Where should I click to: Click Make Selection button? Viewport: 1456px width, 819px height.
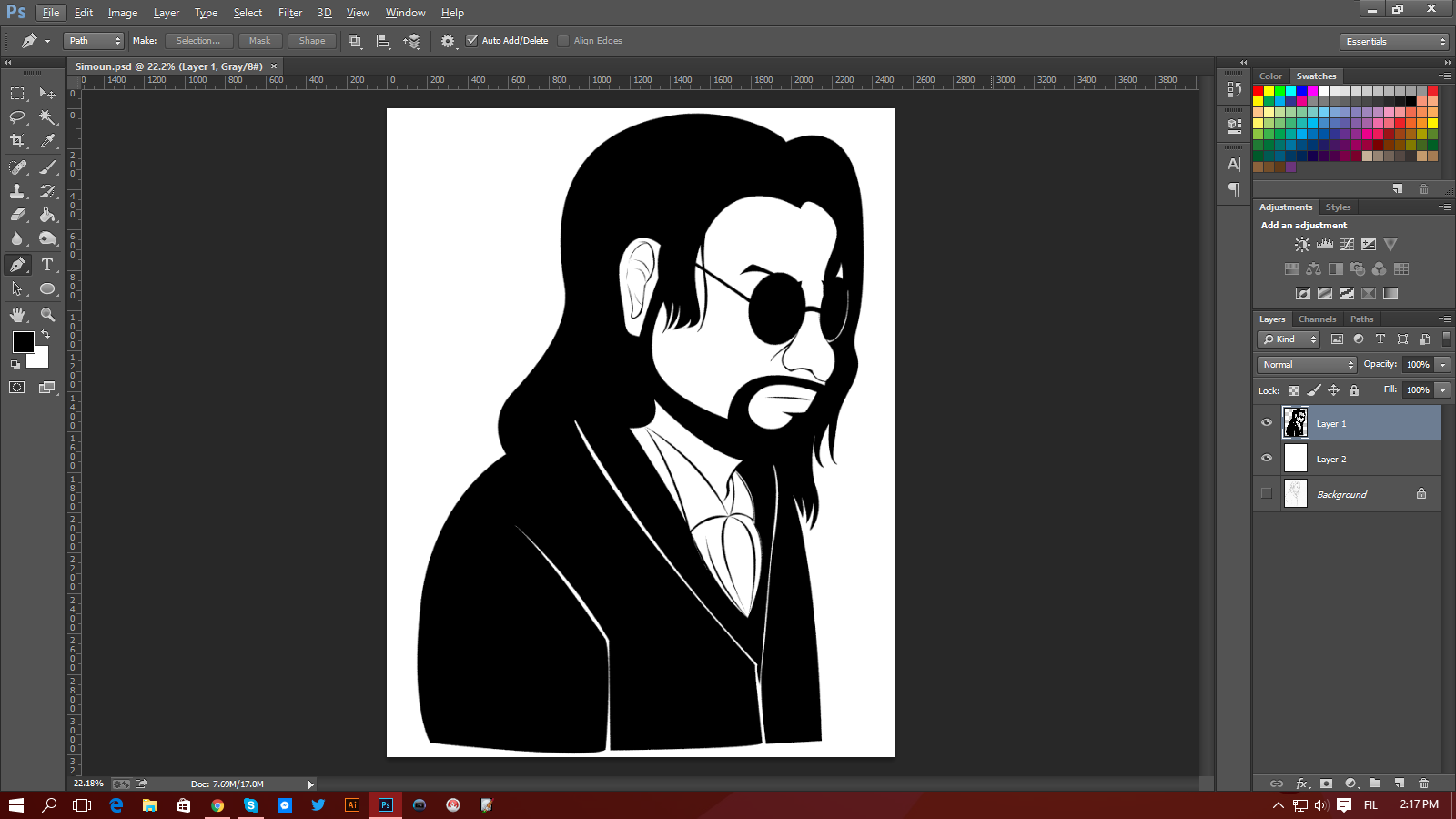[x=197, y=41]
